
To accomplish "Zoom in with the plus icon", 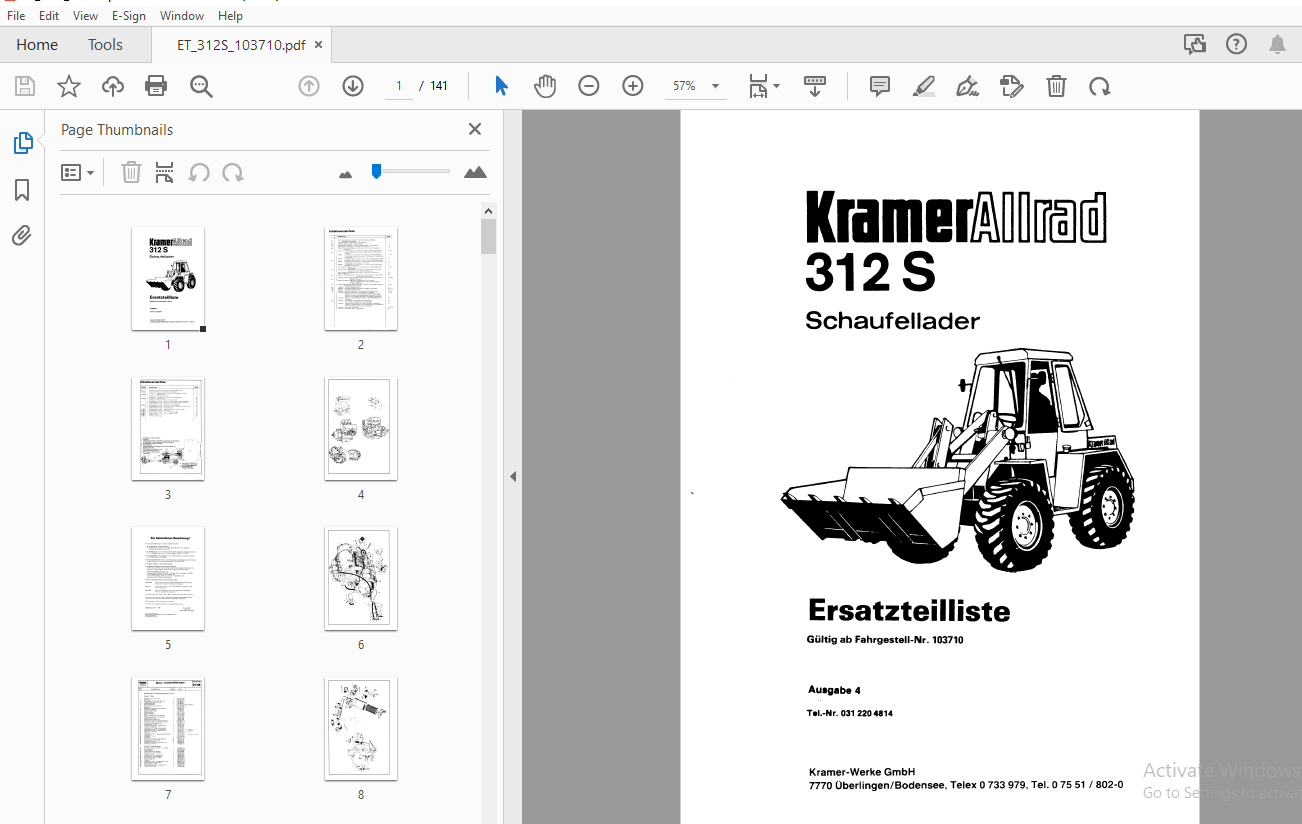I will click(x=633, y=86).
